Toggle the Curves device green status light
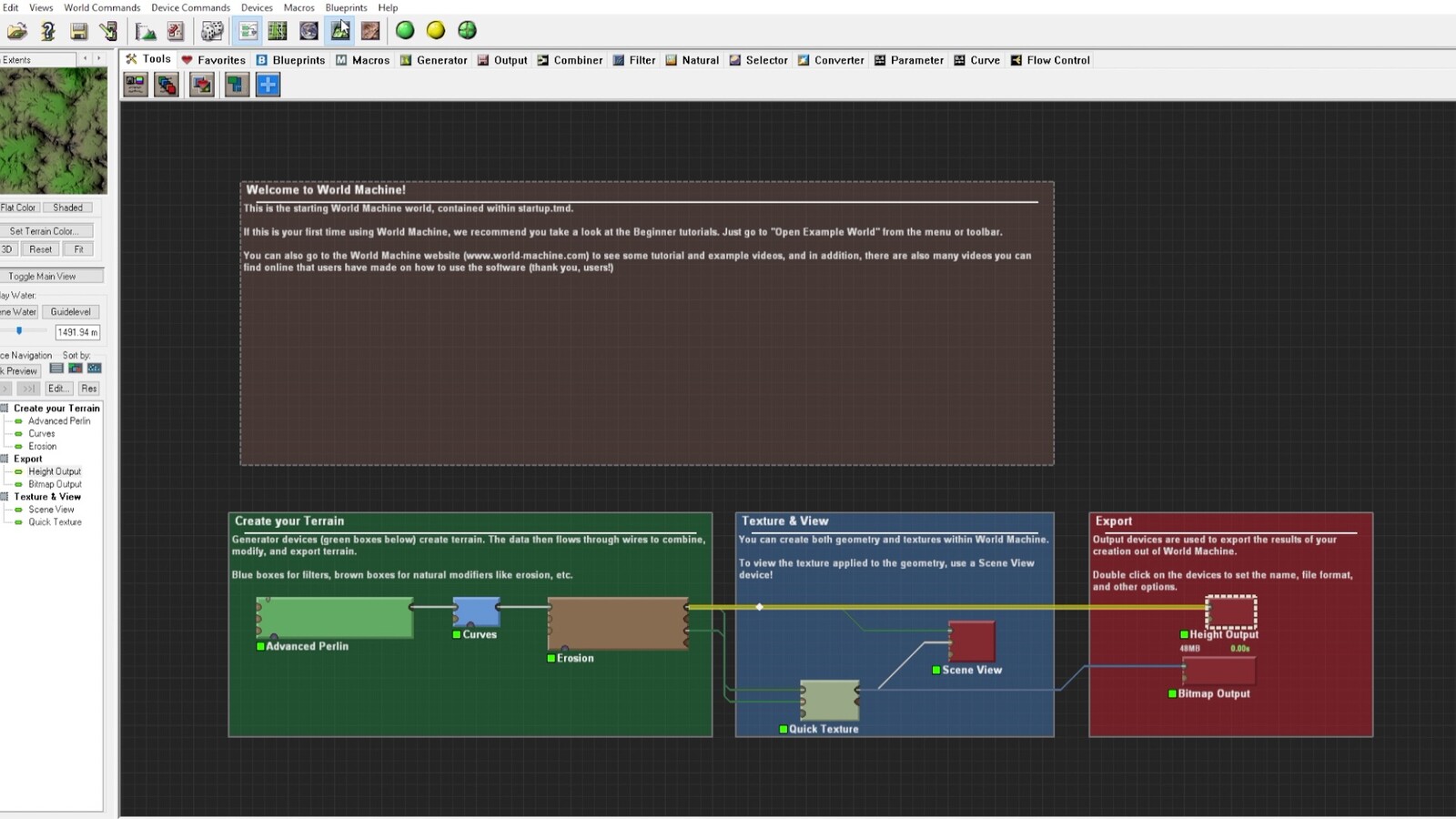This screenshot has width=1456, height=819. pyautogui.click(x=457, y=634)
